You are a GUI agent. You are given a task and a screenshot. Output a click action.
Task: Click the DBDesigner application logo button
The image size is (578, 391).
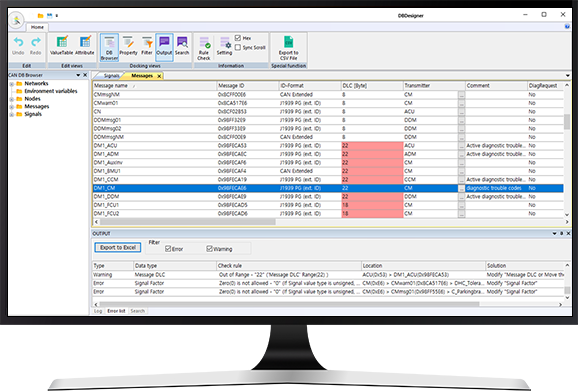16,20
